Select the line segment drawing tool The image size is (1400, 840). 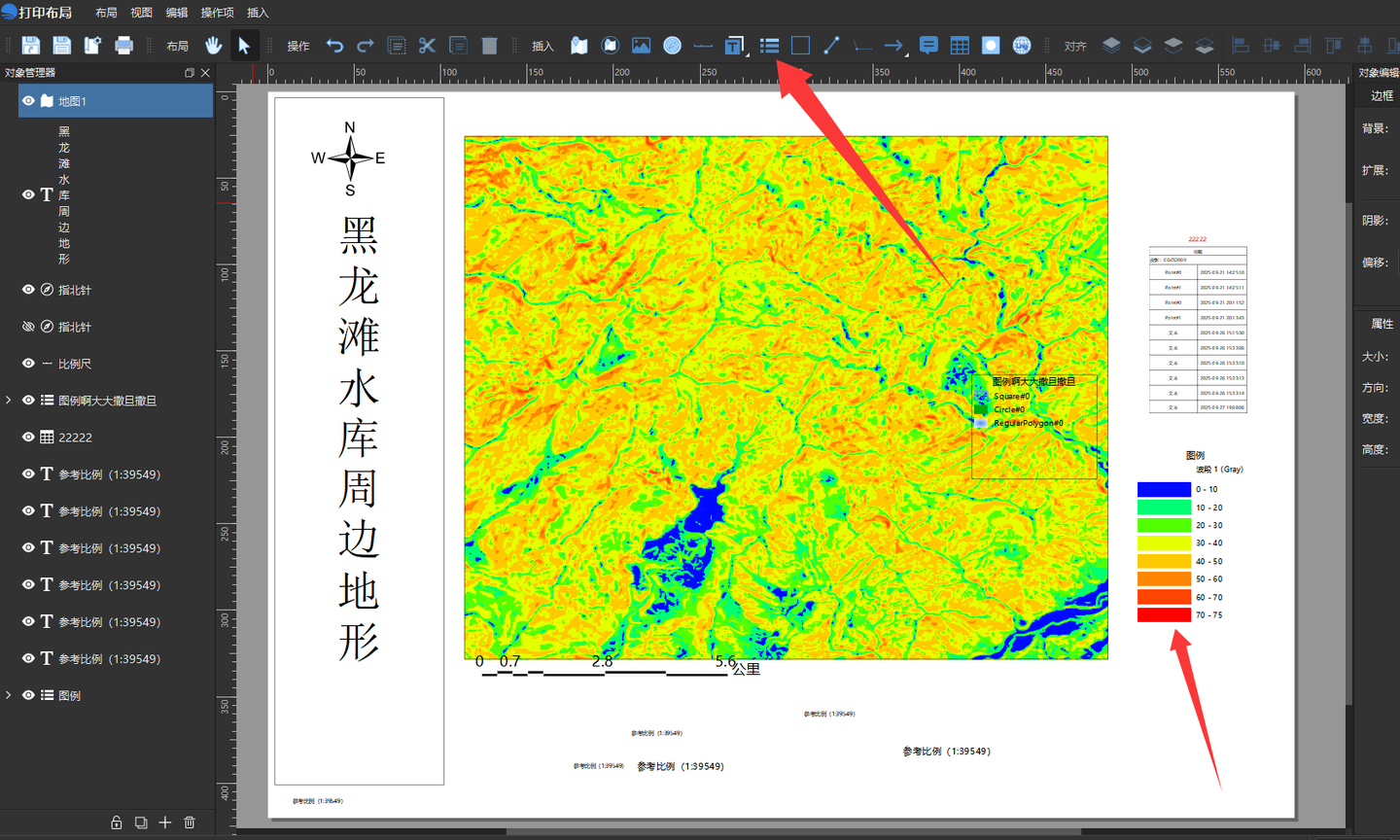(x=831, y=46)
